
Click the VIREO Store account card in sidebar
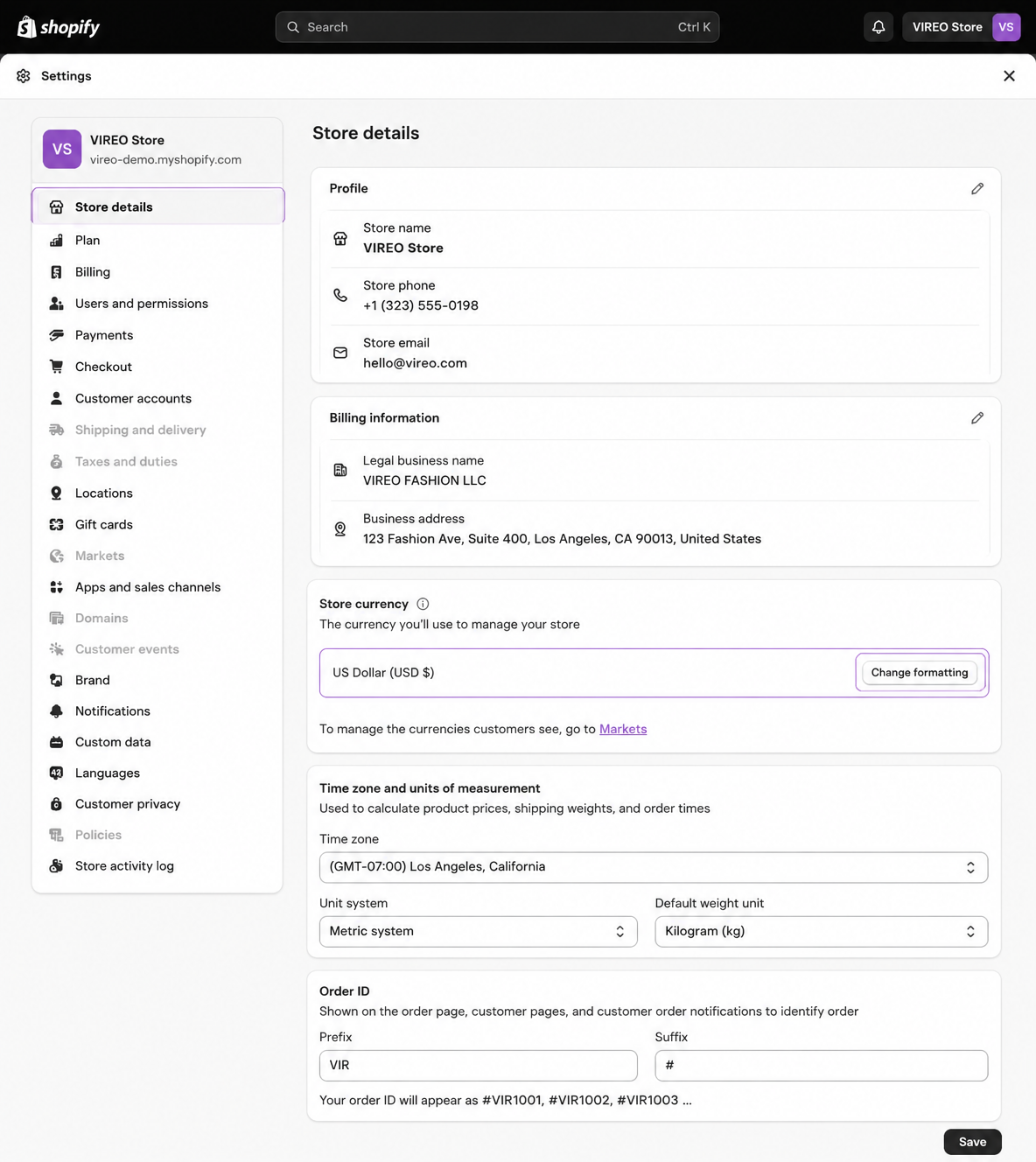(157, 150)
